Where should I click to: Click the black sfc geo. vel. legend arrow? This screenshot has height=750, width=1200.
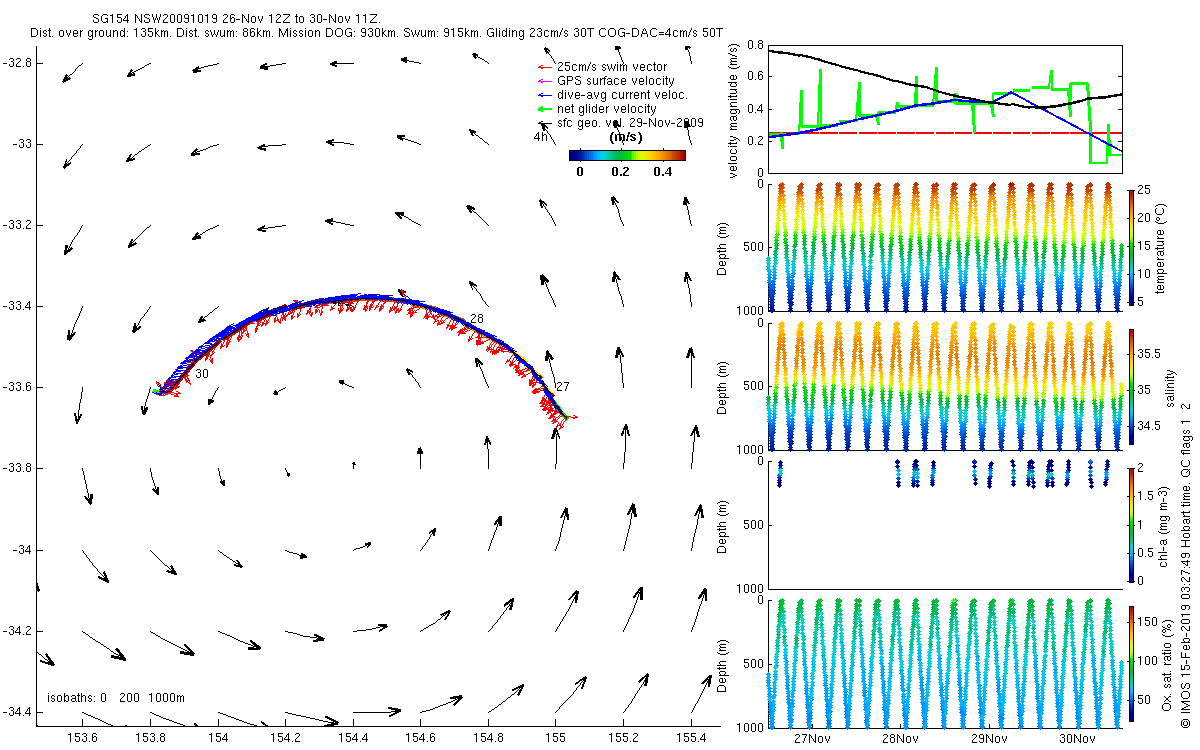click(545, 124)
